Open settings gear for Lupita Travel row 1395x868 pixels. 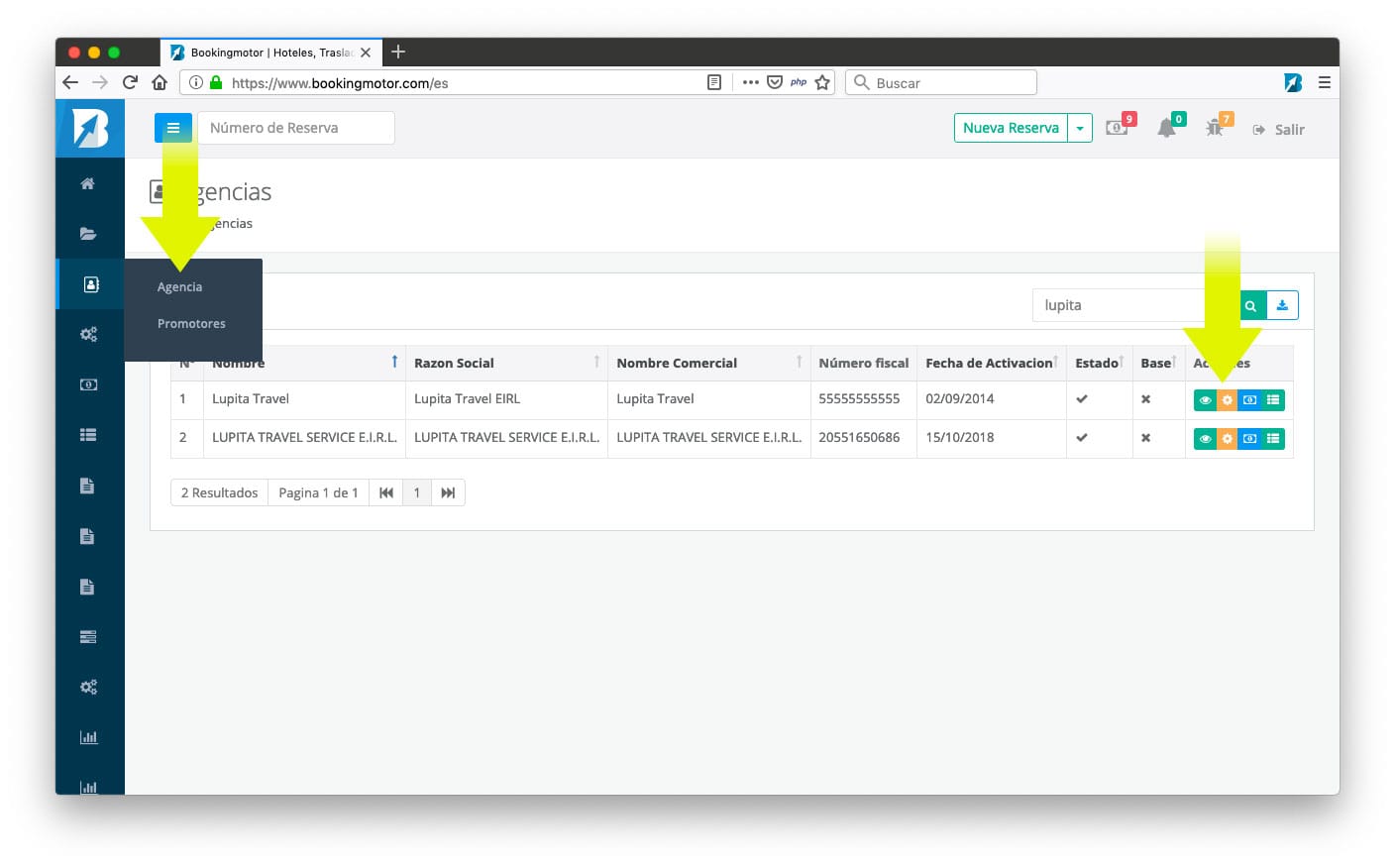click(x=1228, y=400)
